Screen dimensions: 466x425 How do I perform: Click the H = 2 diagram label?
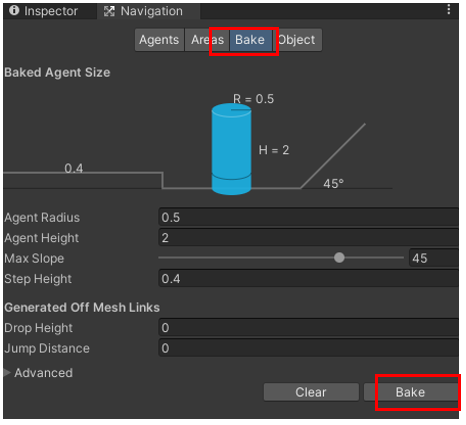pos(274,150)
